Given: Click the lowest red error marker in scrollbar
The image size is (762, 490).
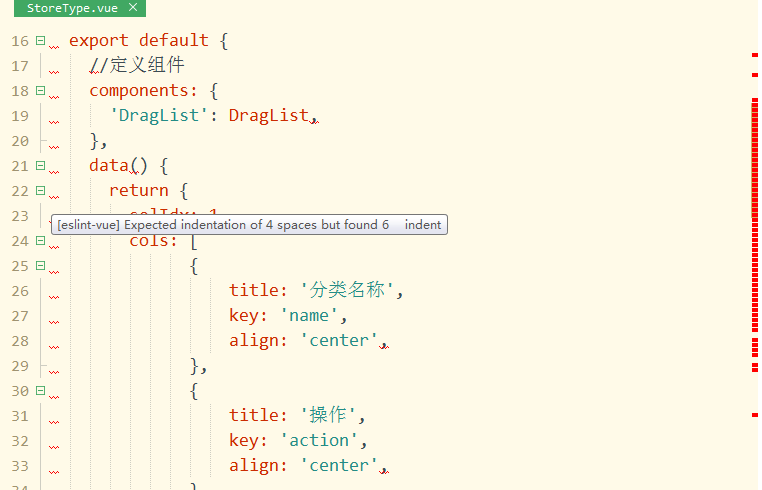Looking at the screenshot, I should click(x=755, y=415).
